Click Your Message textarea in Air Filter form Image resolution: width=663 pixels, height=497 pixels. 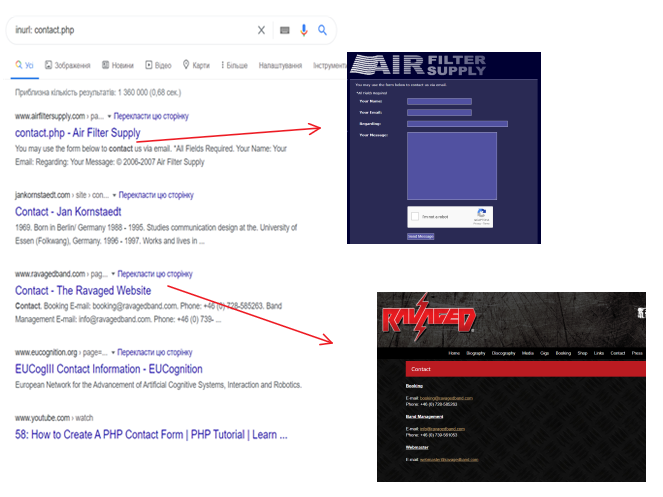452,166
